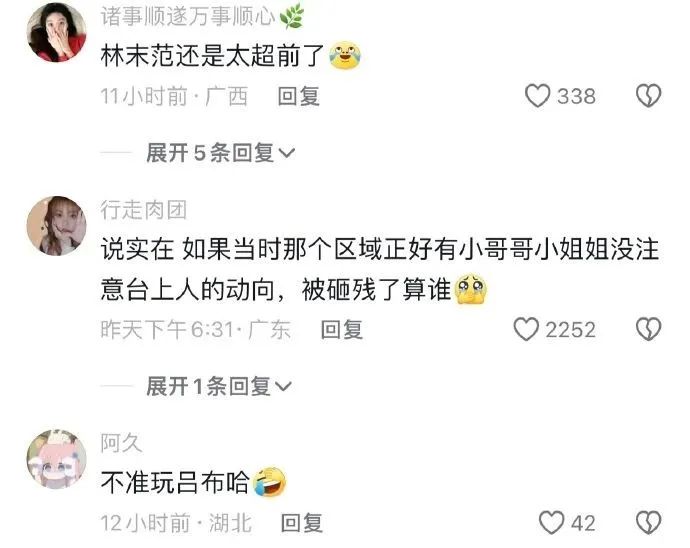The height and width of the screenshot is (548, 690).
Task: Dislike 阿久's 不准玩吕布哈 comment
Action: point(649,523)
